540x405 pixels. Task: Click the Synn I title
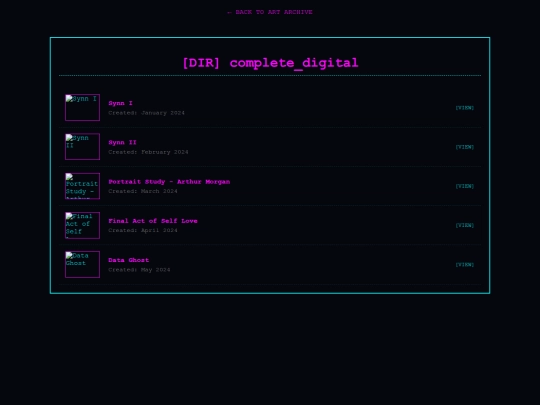(x=120, y=103)
